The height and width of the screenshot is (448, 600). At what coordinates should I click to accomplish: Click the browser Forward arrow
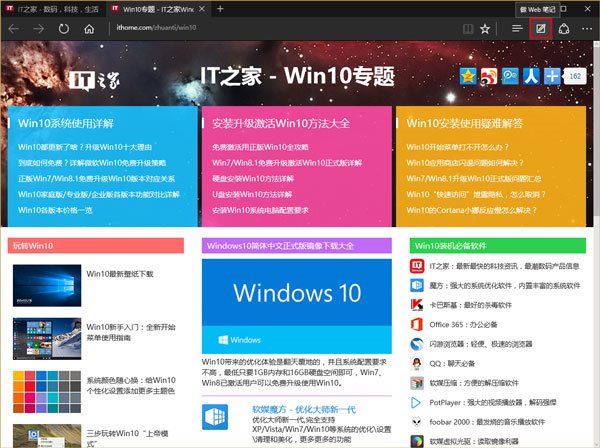click(x=38, y=29)
